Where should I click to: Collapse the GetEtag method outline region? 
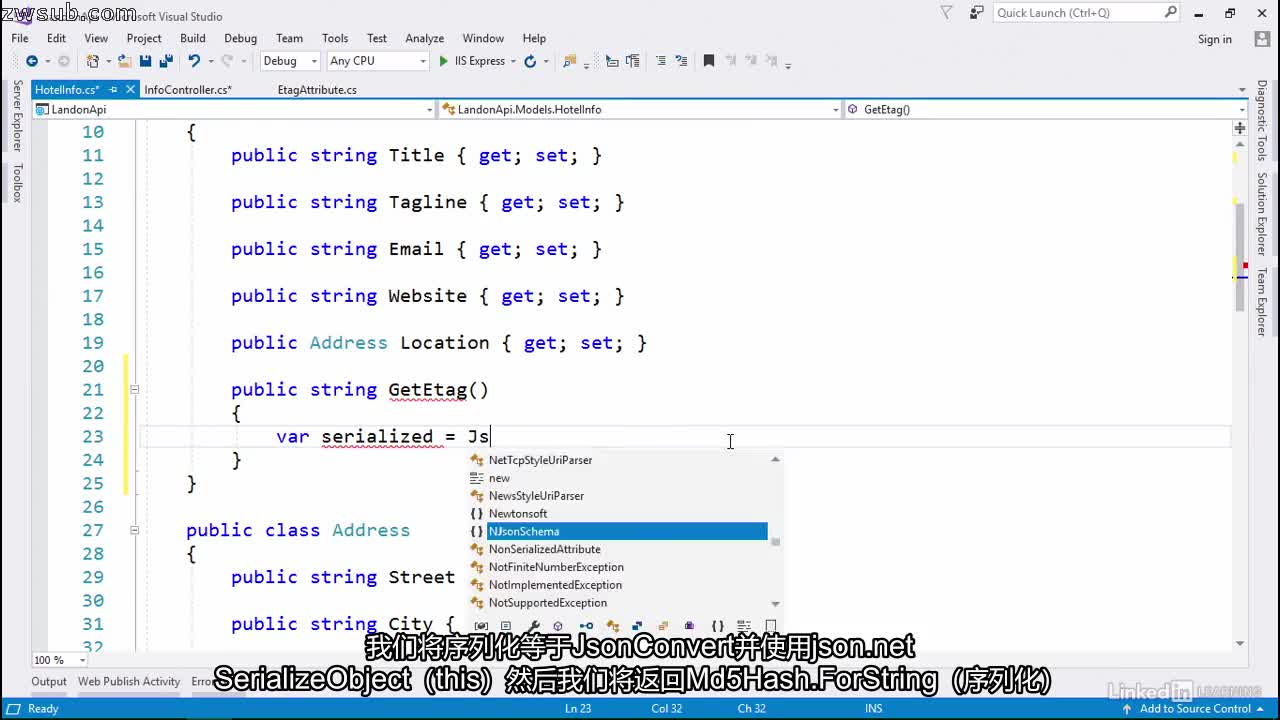pyautogui.click(x=134, y=390)
